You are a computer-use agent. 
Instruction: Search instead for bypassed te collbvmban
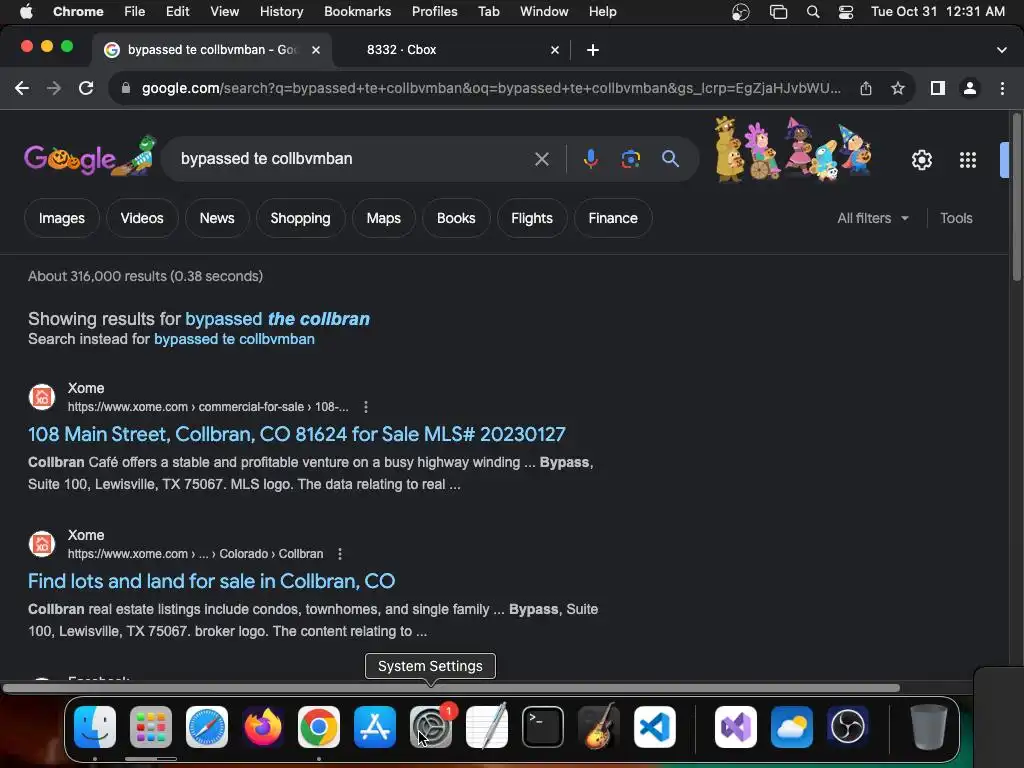[234, 339]
